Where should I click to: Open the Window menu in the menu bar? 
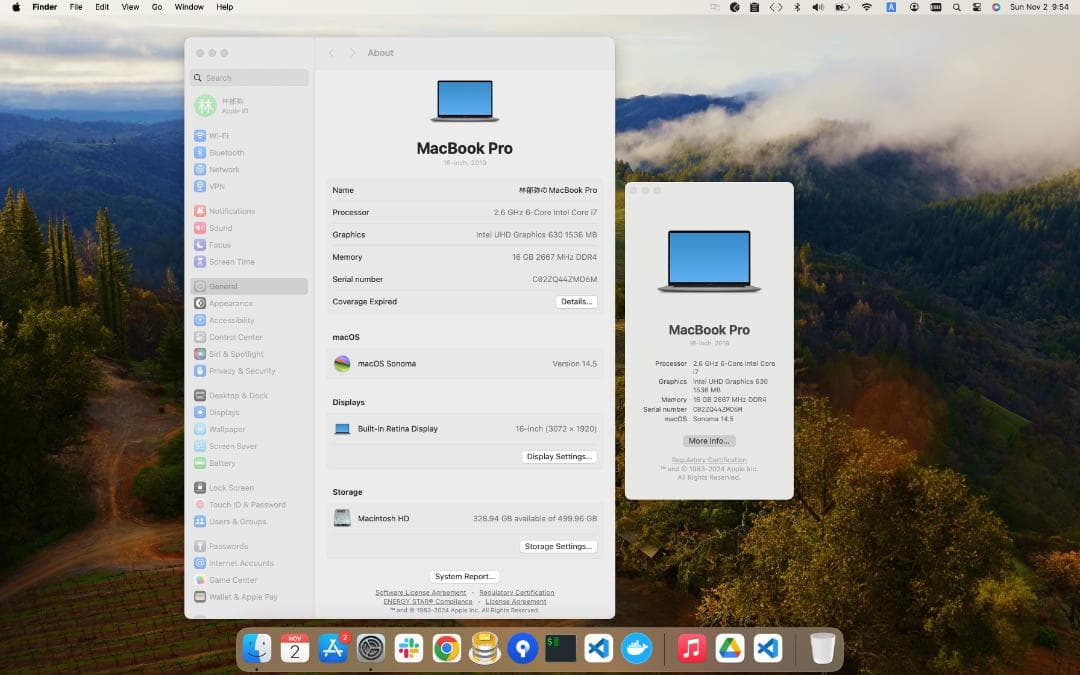point(188,7)
